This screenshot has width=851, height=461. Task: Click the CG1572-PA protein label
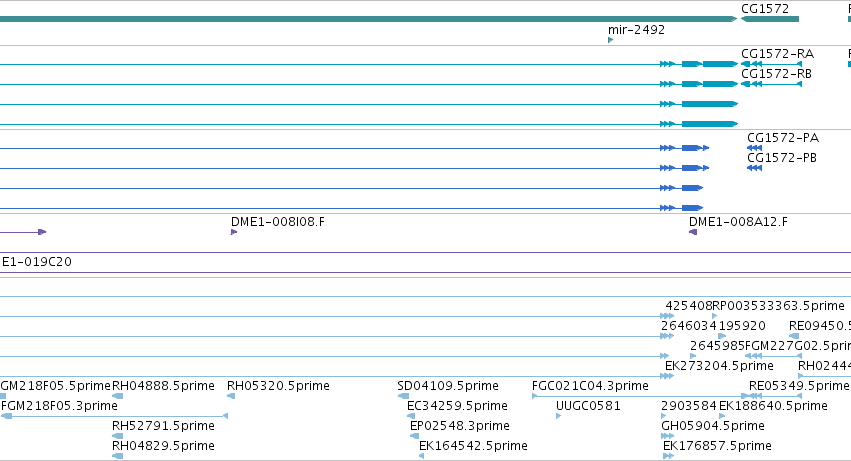[783, 138]
